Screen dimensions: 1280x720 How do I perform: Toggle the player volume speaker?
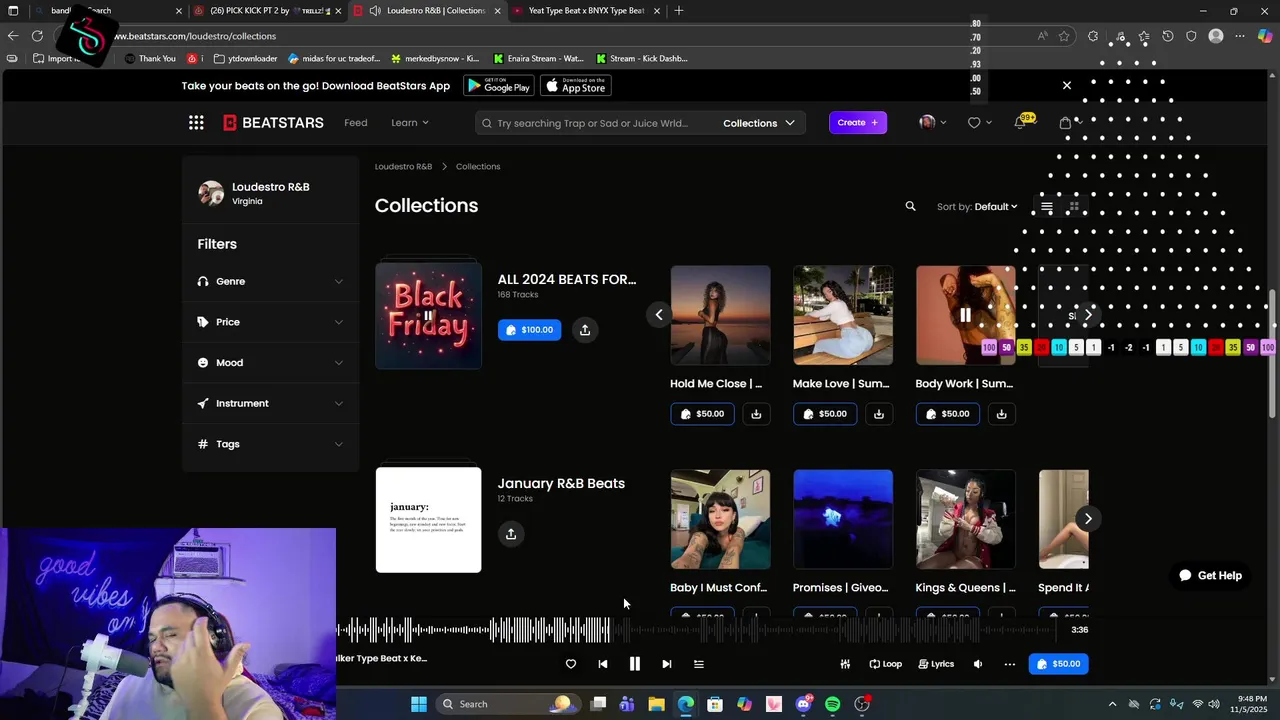pos(978,664)
